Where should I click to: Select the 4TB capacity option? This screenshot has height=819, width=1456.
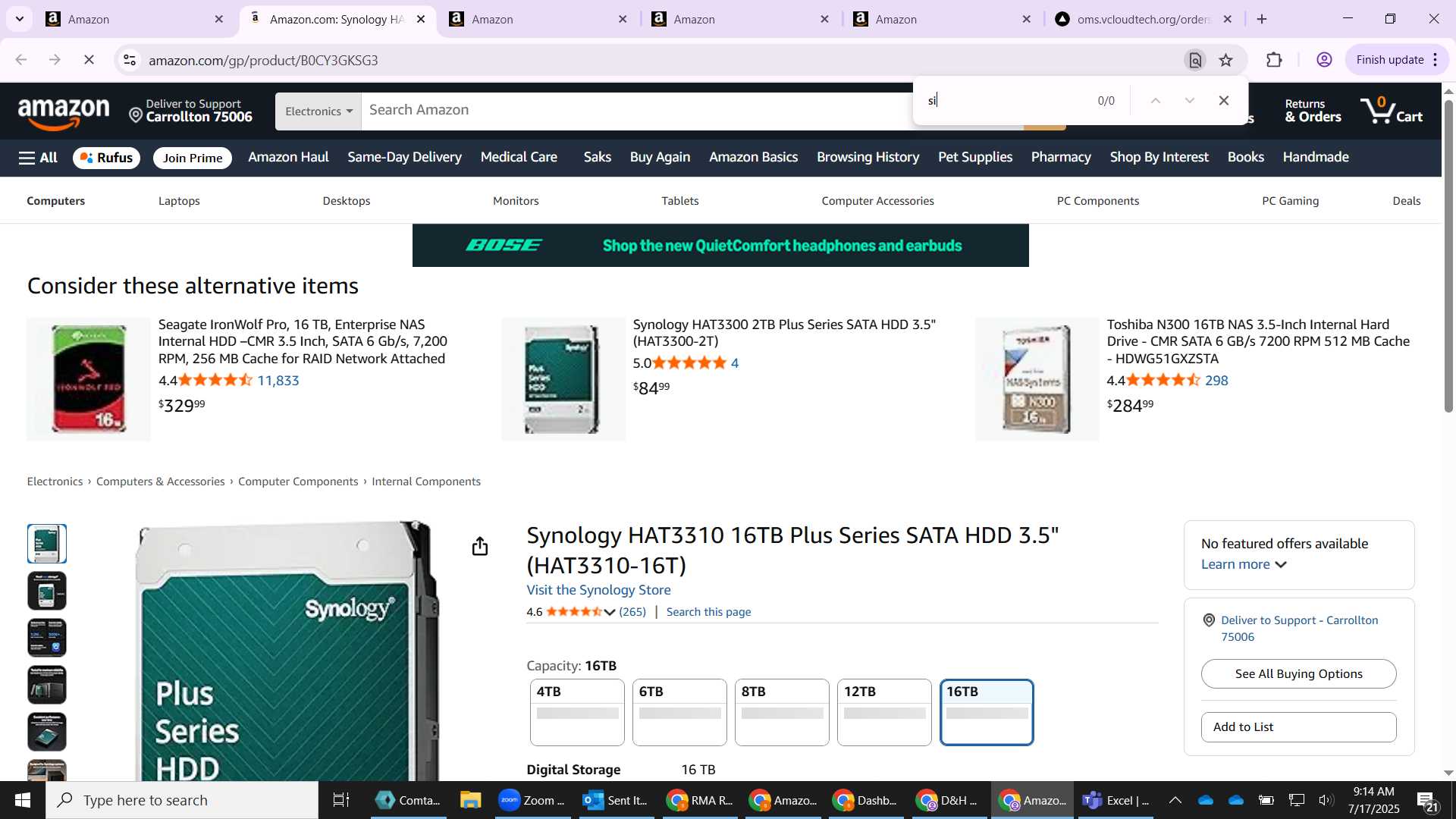pyautogui.click(x=577, y=712)
